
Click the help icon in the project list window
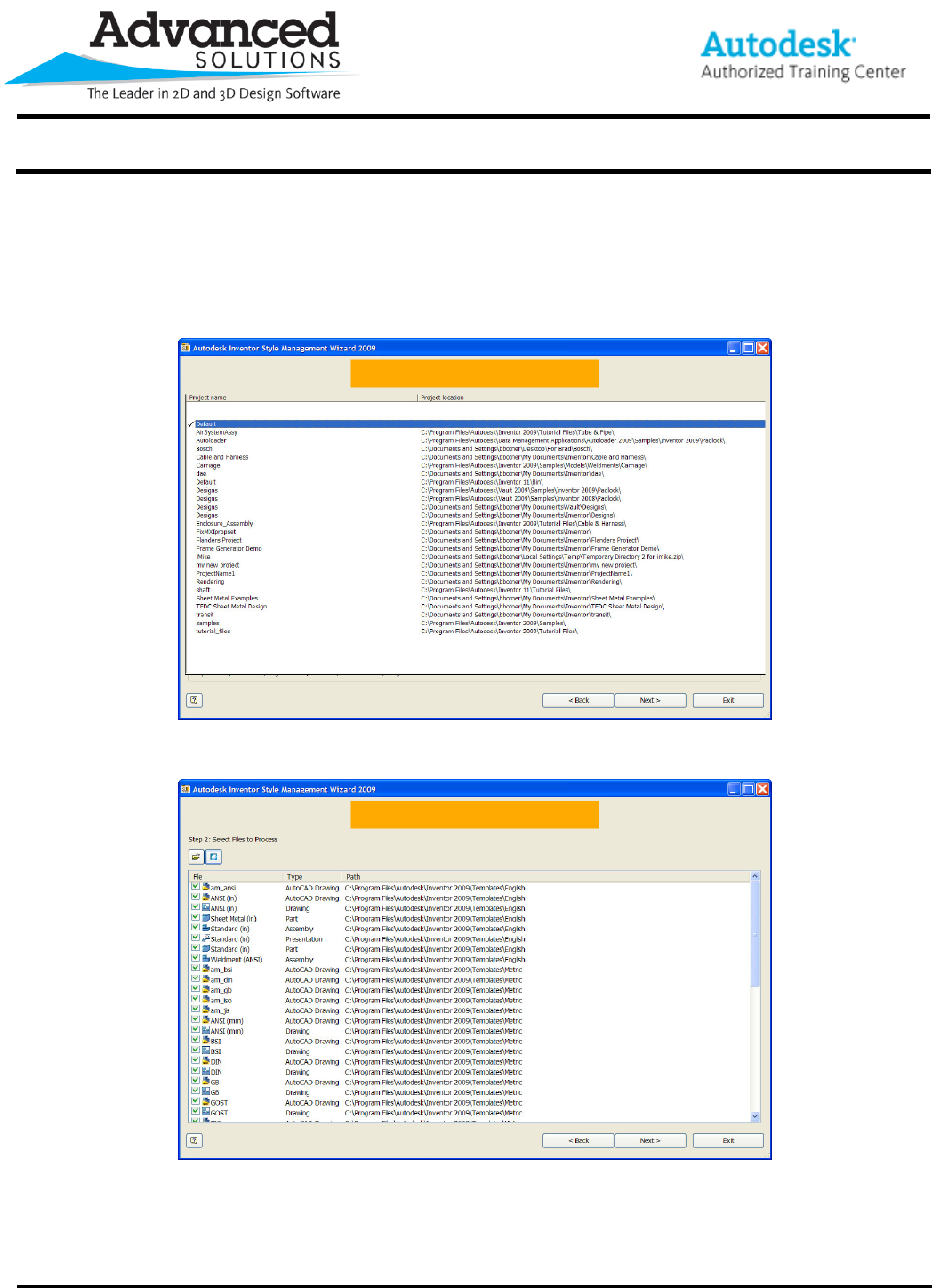194,700
